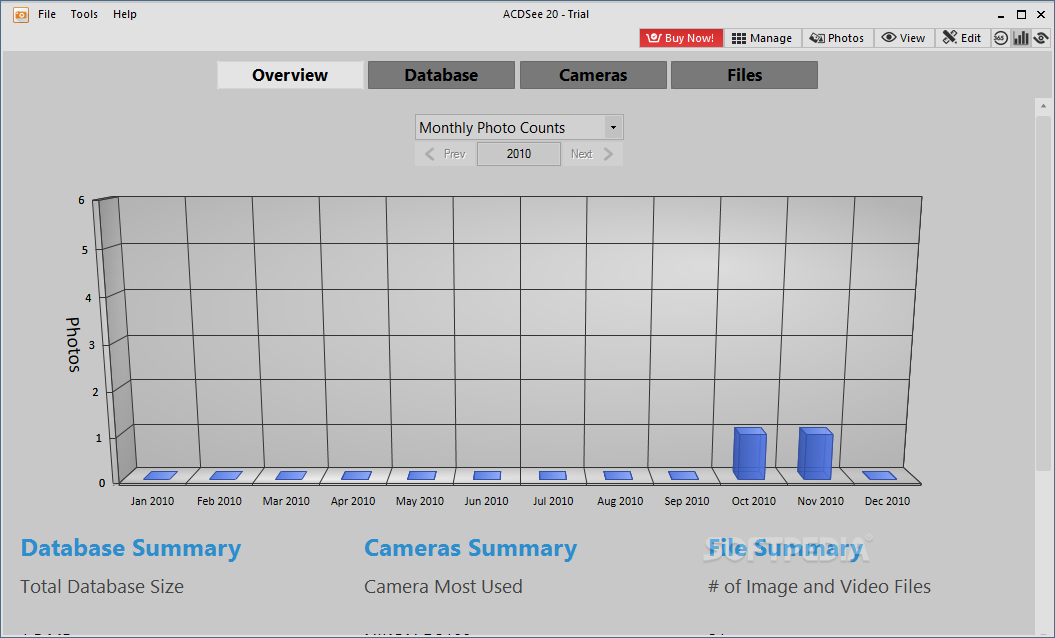Click the ACDSee application logo icon
Viewport: 1055px width, 638px height.
21,14
